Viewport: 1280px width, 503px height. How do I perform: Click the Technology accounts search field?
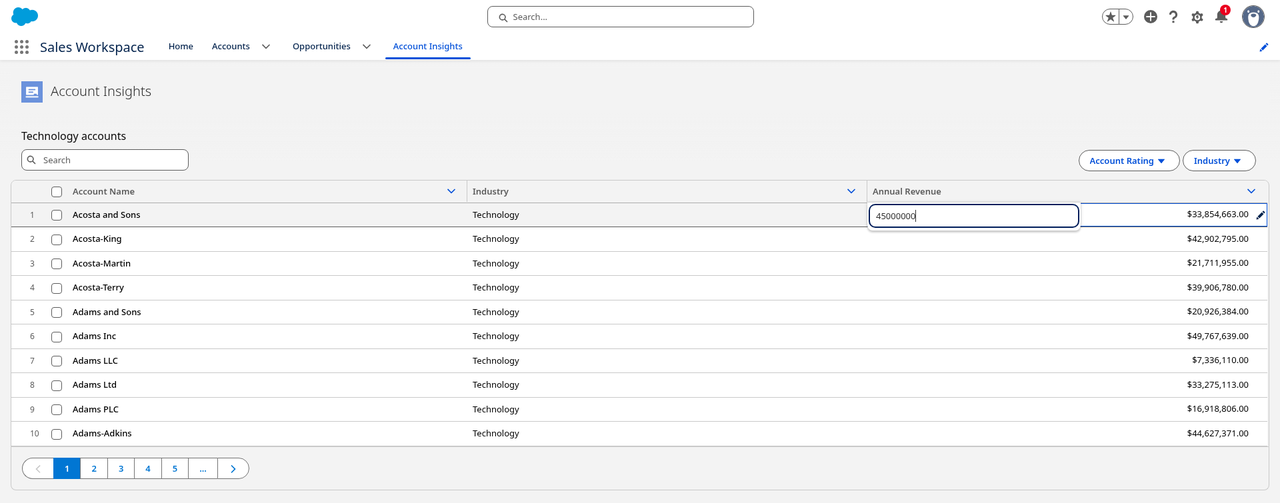click(x=105, y=160)
